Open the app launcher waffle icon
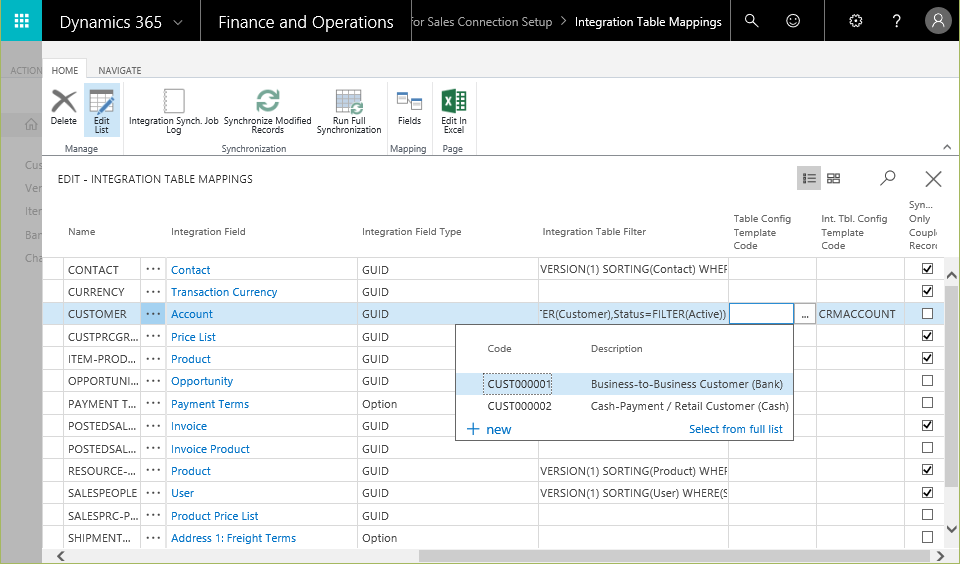The height and width of the screenshot is (564, 960). point(21,21)
